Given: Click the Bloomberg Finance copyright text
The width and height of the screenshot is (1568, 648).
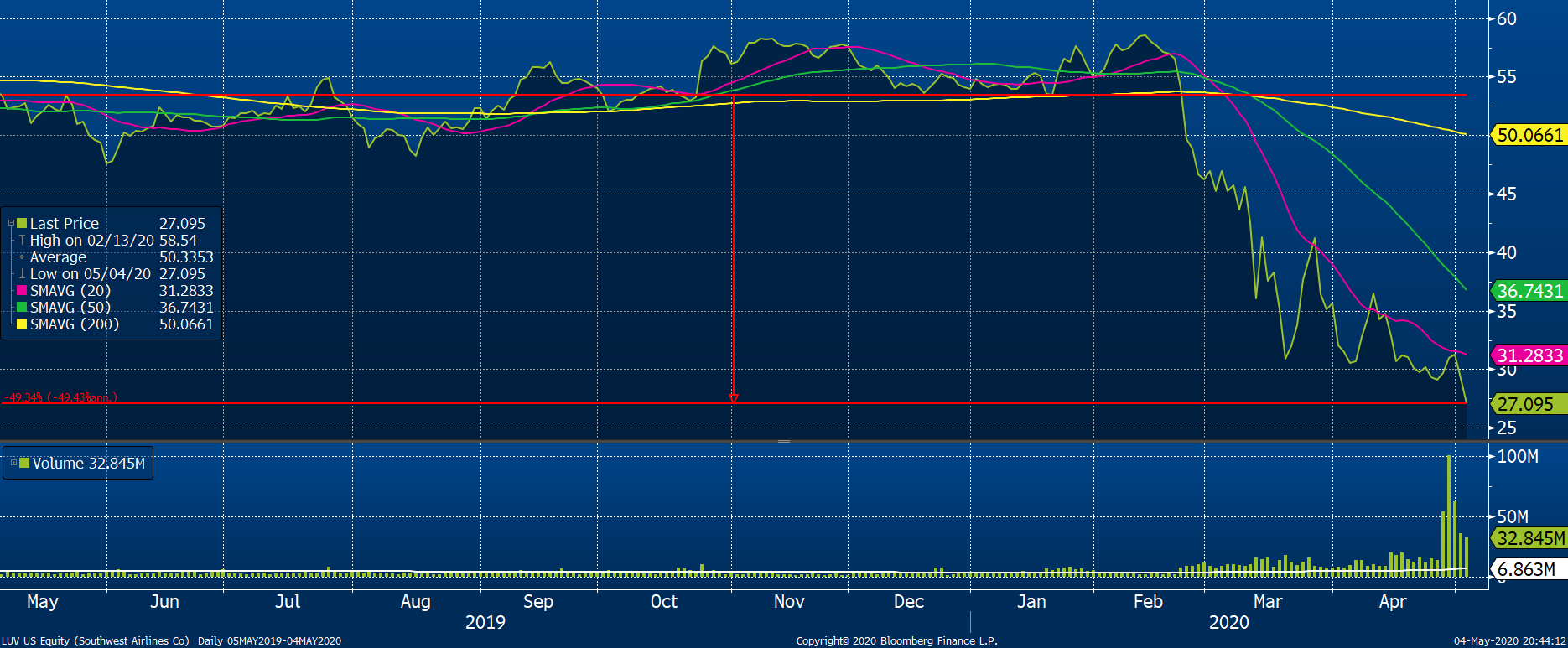Looking at the screenshot, I should point(896,640).
